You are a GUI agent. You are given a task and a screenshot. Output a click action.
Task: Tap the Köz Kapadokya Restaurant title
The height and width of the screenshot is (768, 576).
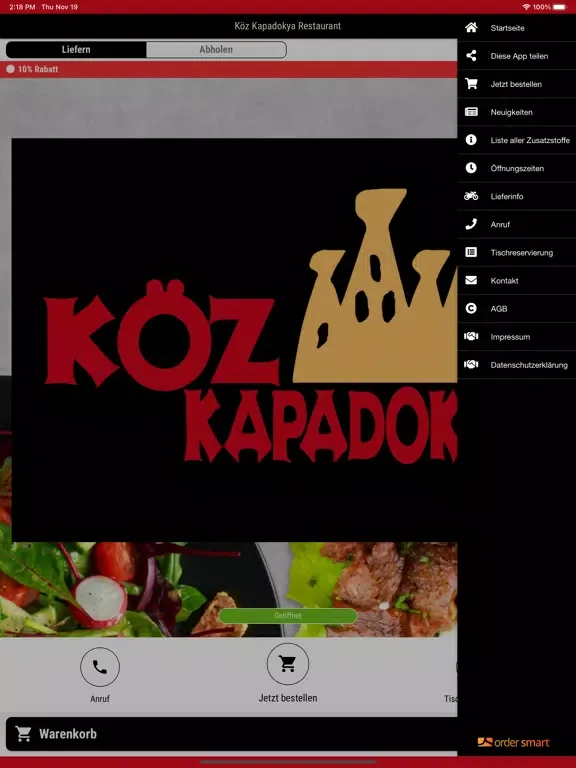(288, 26)
